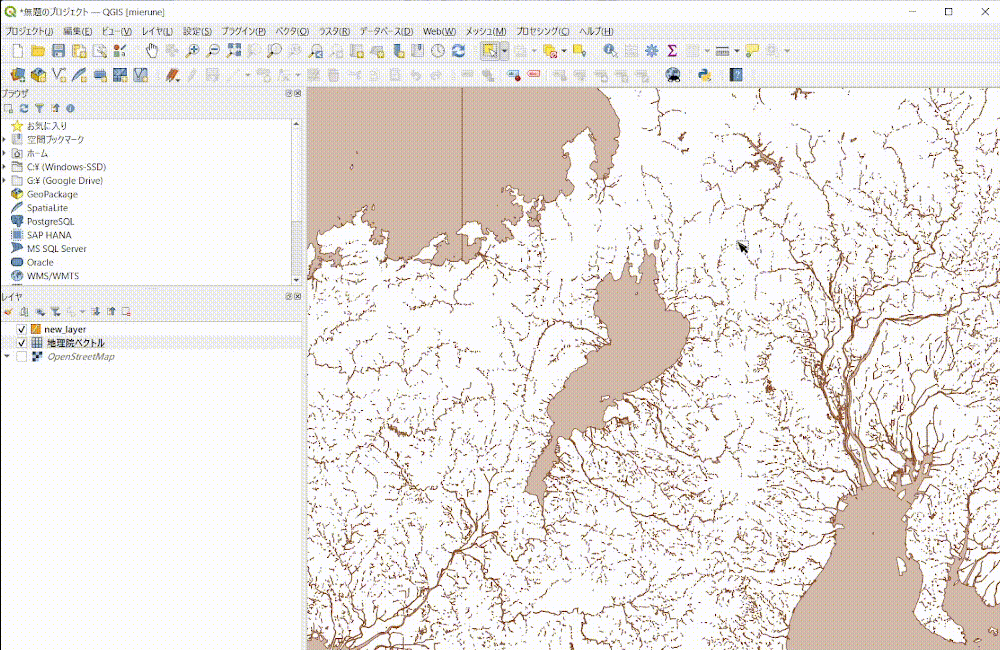Select the Zoom In magnifier tool
This screenshot has width=1000, height=650.
click(x=192, y=51)
